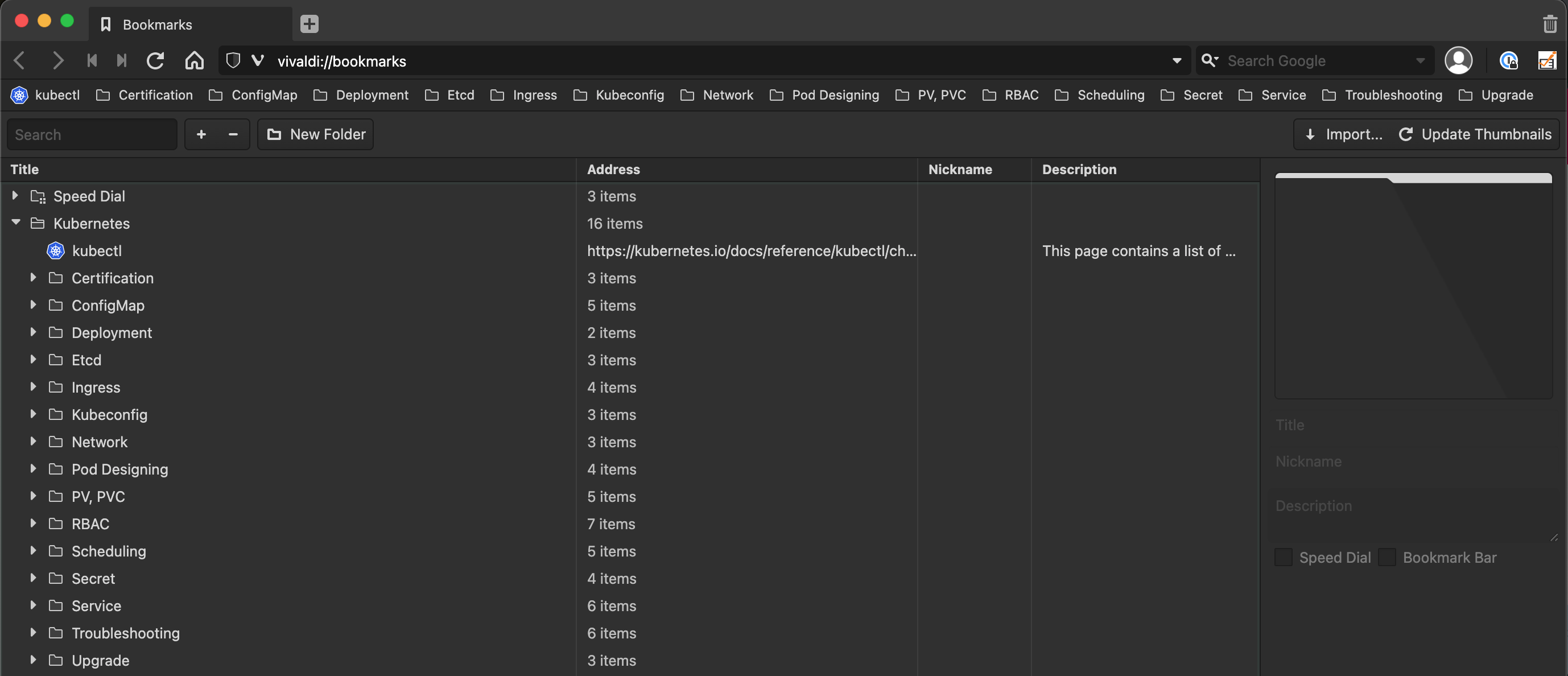This screenshot has width=1568, height=676.
Task: Click the add bookmark plus button
Action: tap(201, 135)
